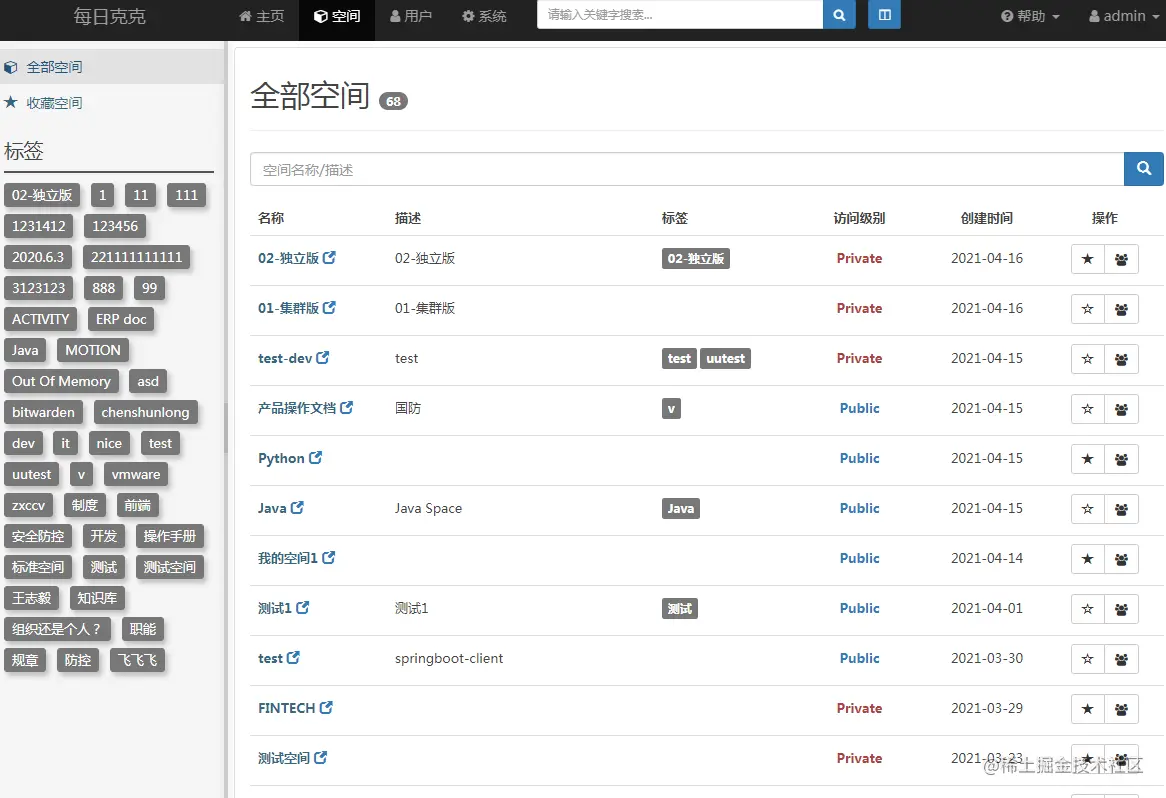Click members icon for Python row

tap(1121, 459)
